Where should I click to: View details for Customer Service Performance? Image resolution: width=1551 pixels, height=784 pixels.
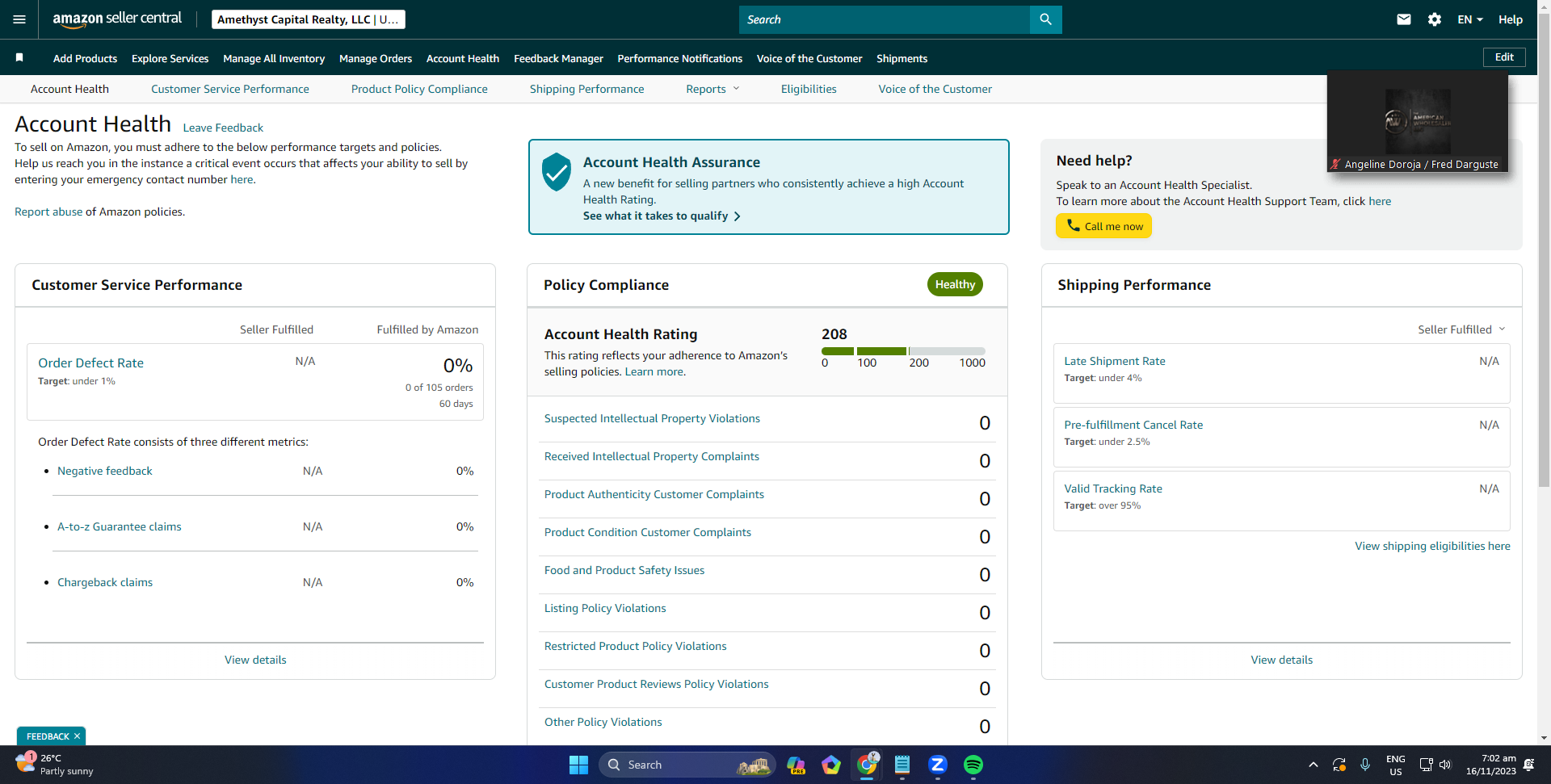(x=255, y=660)
